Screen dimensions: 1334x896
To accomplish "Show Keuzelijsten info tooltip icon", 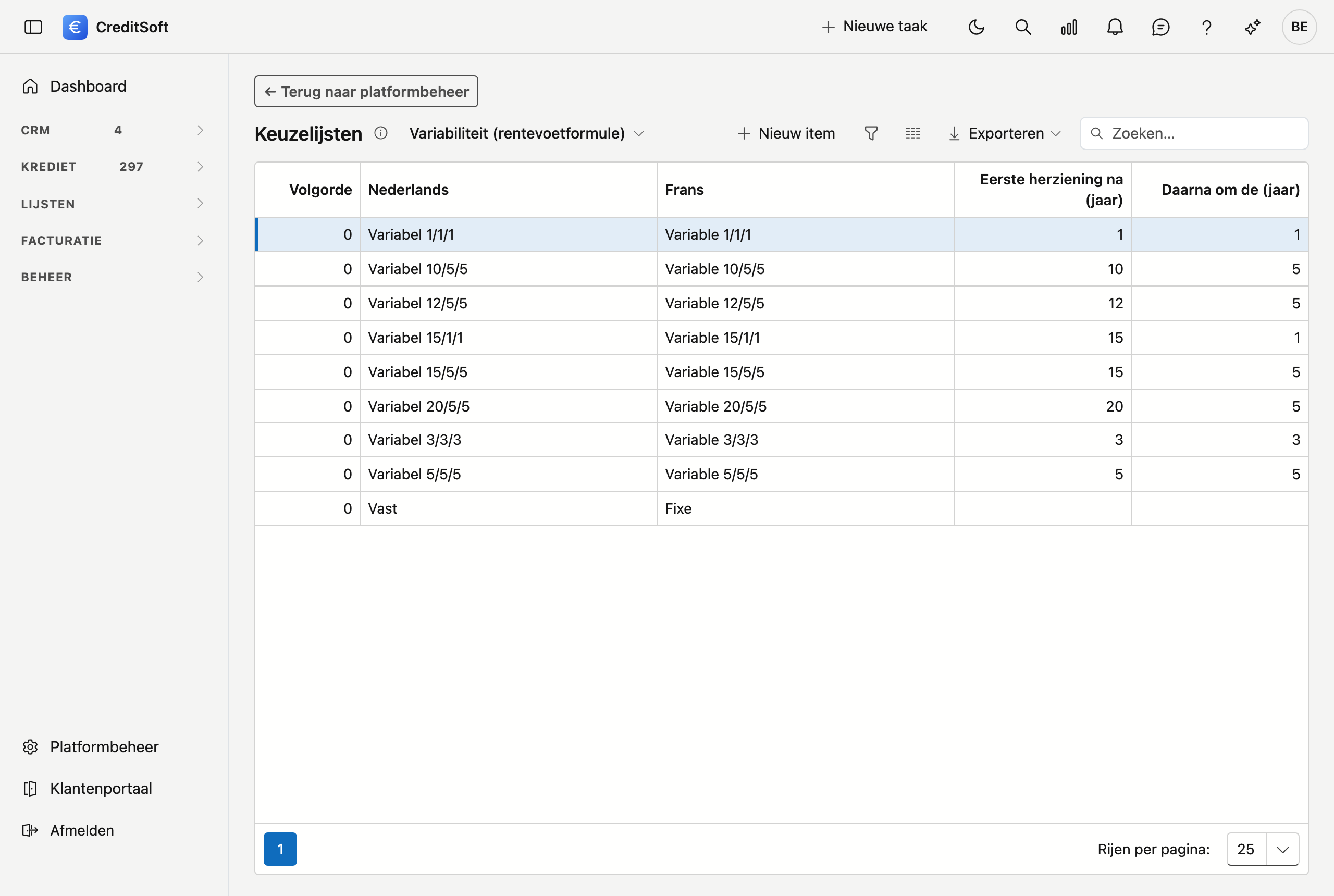I will [380, 133].
